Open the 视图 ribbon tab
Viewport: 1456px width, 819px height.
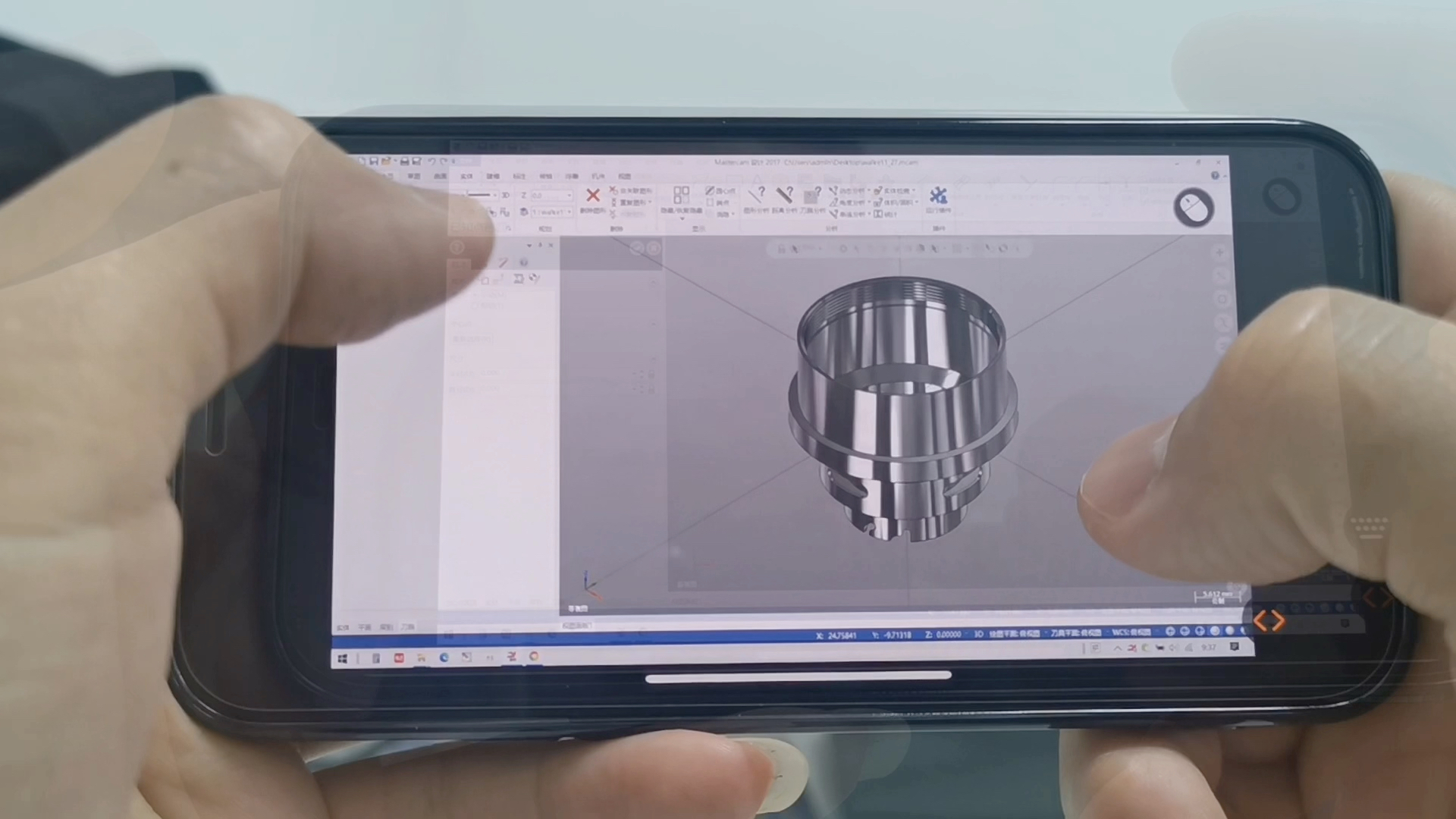[x=624, y=176]
